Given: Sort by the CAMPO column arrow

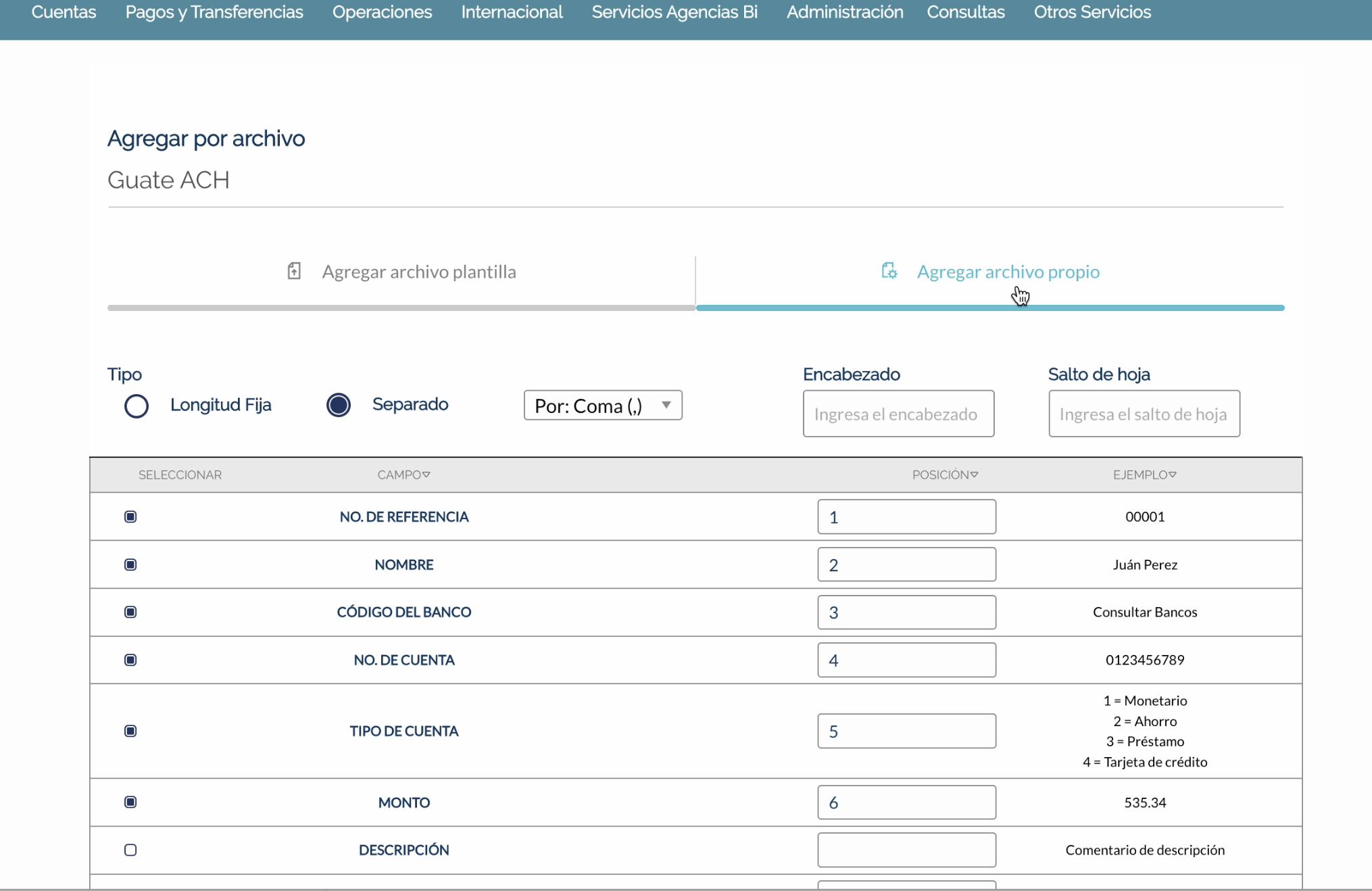Looking at the screenshot, I should [426, 475].
